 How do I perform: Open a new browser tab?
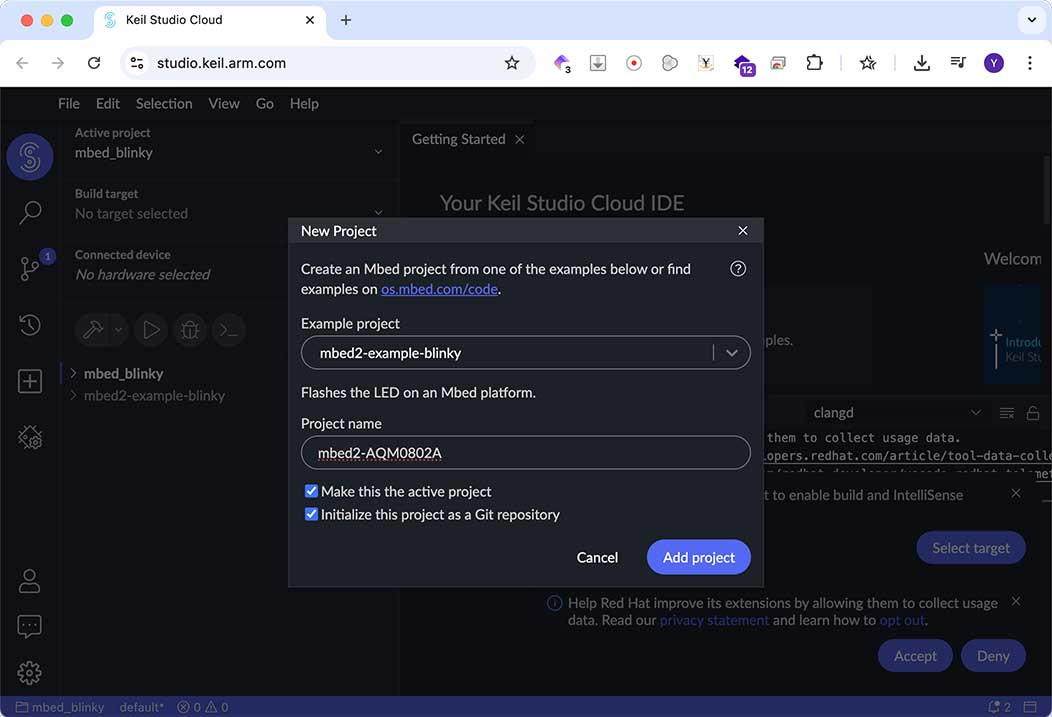[x=346, y=20]
